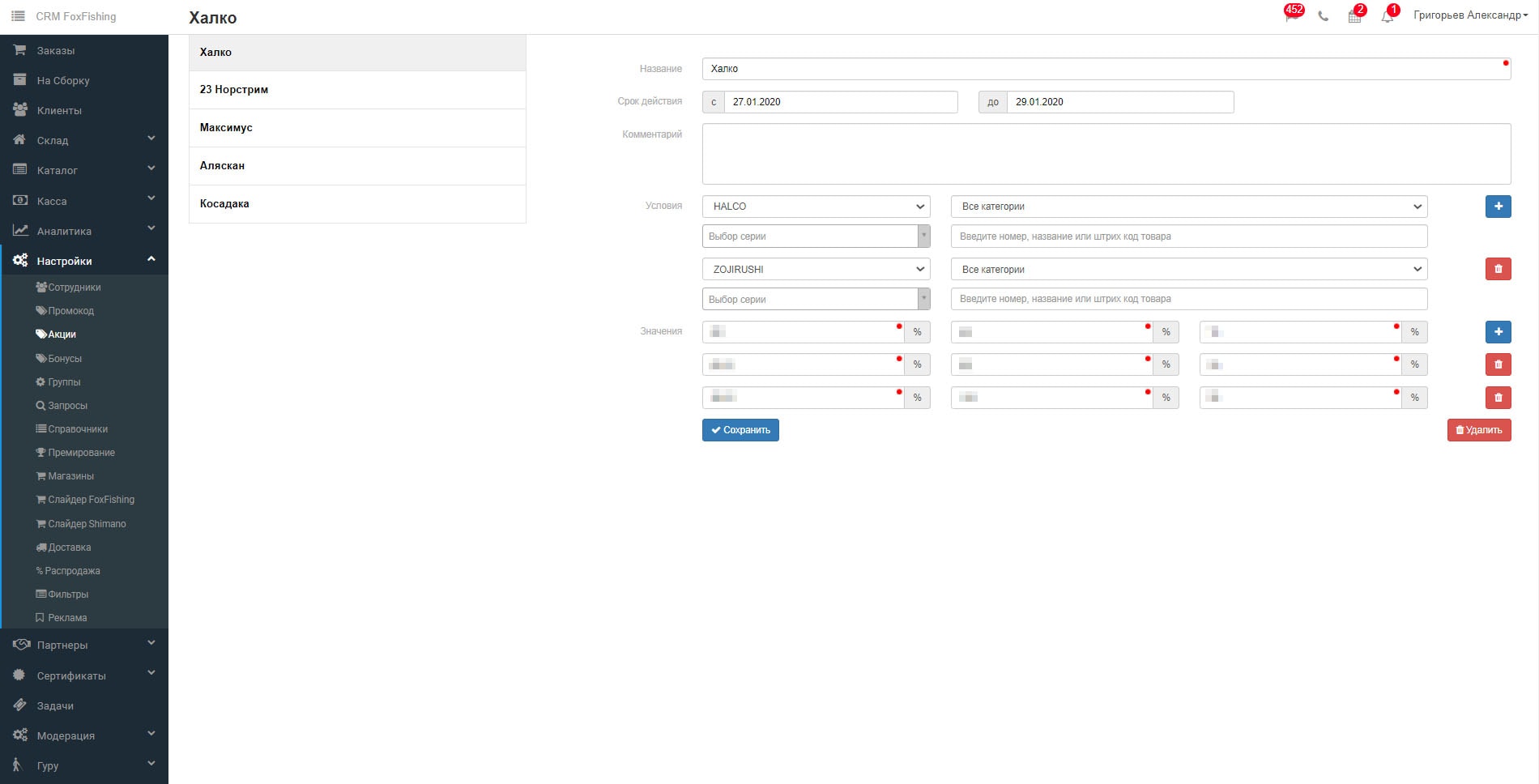Open Выбор серии selector under HALCO
The height and width of the screenshot is (784, 1539).
(816, 236)
